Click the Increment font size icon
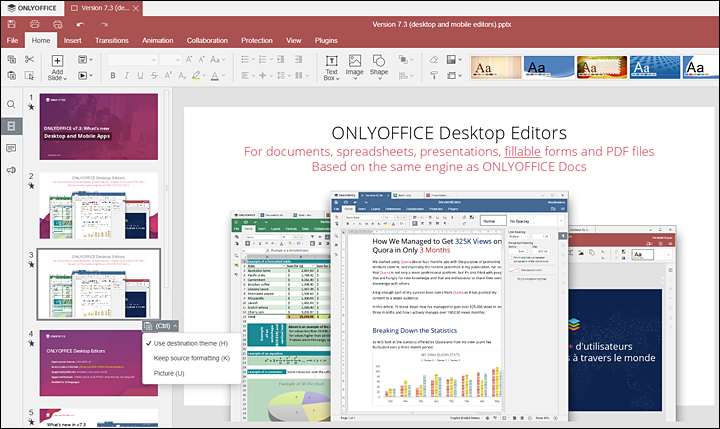Screen dimensions: 720x429 coord(189,60)
